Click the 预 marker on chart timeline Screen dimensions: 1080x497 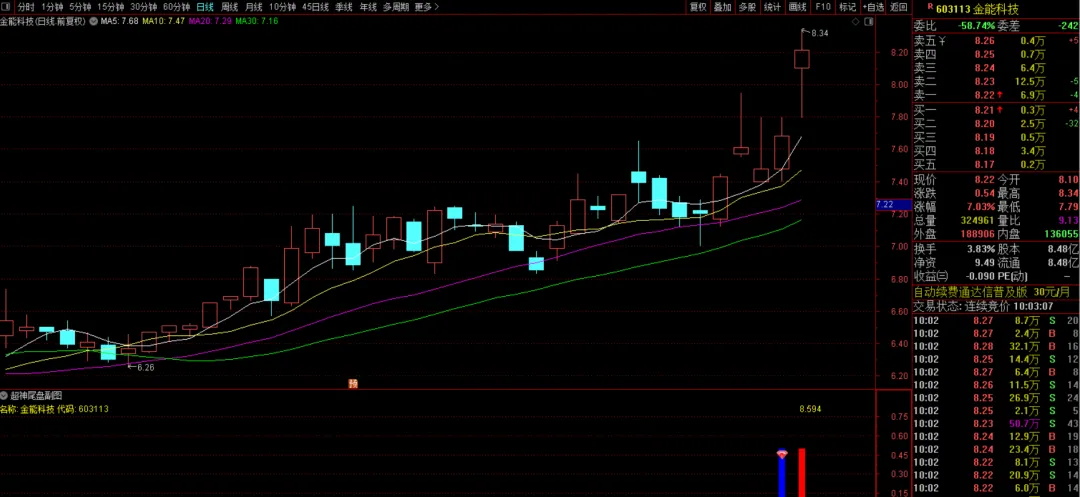353,383
